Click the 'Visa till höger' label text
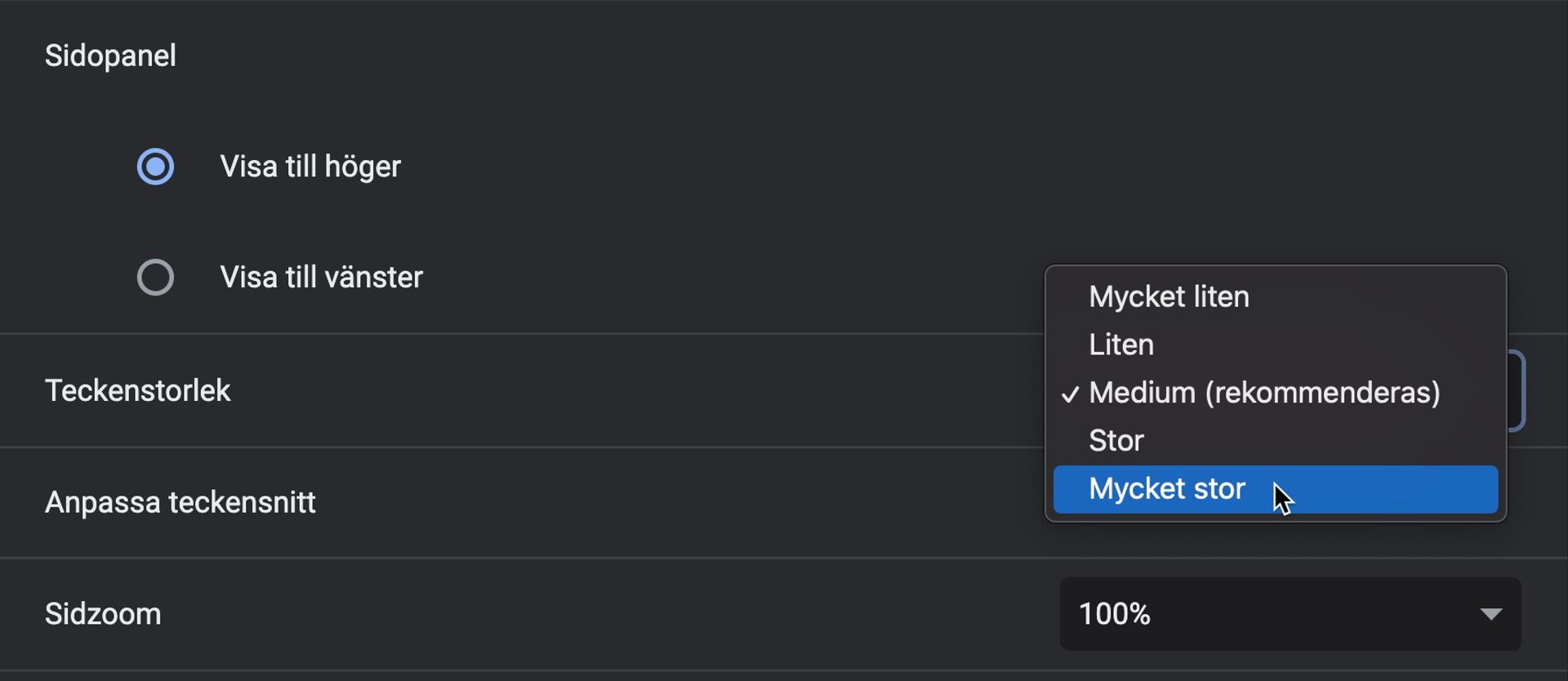1568x681 pixels. coord(310,167)
